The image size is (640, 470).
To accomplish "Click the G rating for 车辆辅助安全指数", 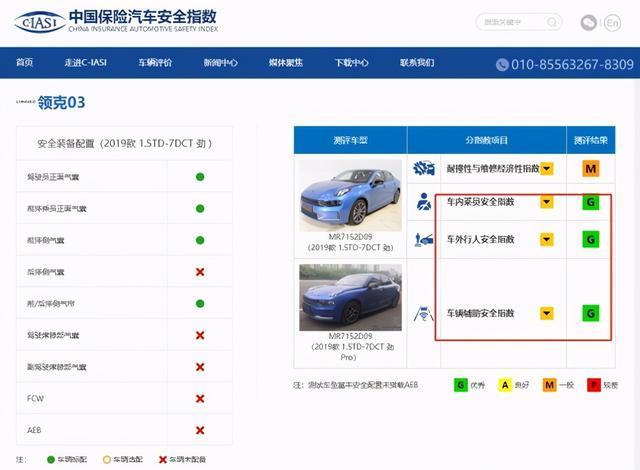I will pos(591,313).
